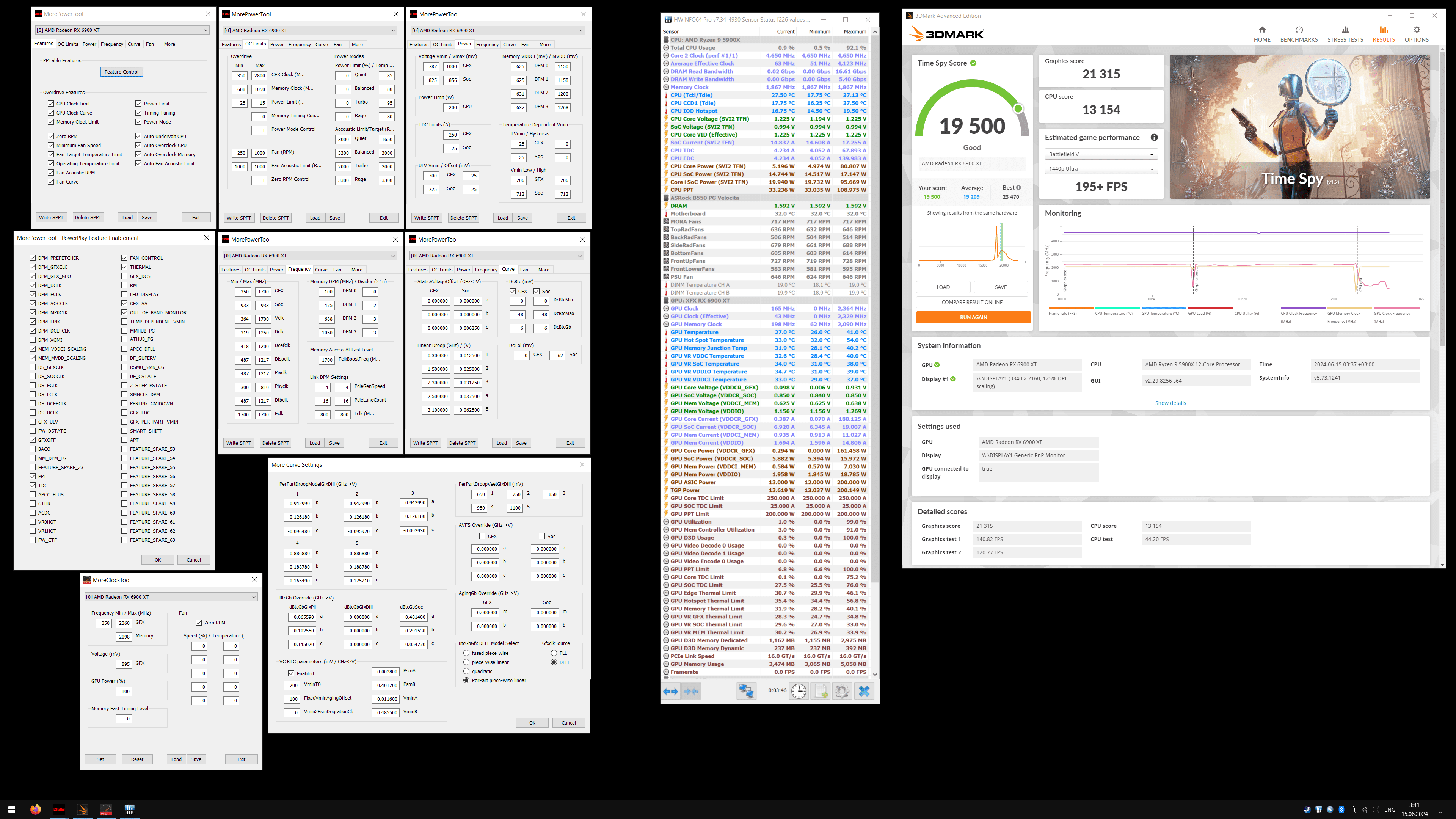This screenshot has width=1456, height=819.
Task: Click HWiNFO log file with plus icon
Action: pyautogui.click(x=821, y=691)
